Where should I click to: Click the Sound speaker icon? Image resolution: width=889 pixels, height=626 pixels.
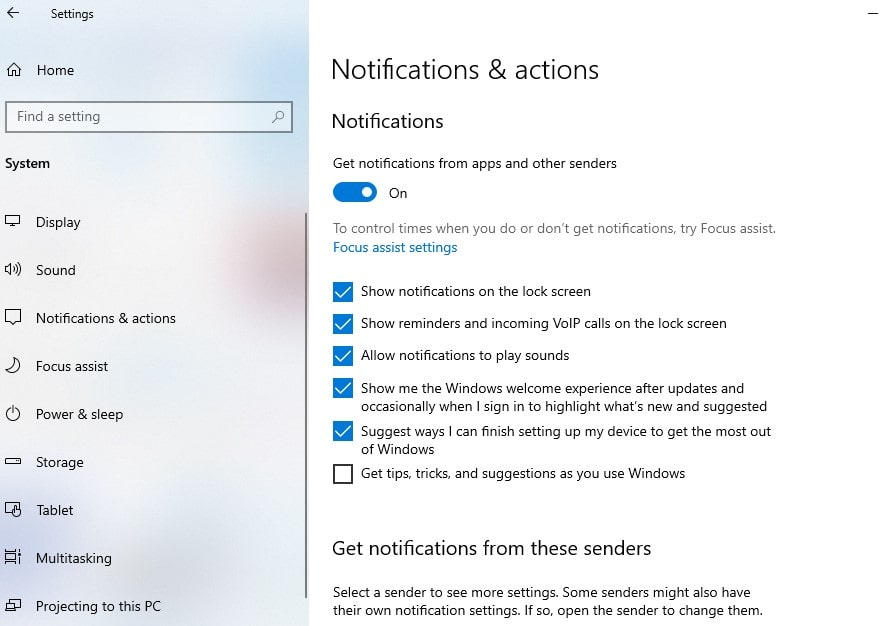click(12, 269)
